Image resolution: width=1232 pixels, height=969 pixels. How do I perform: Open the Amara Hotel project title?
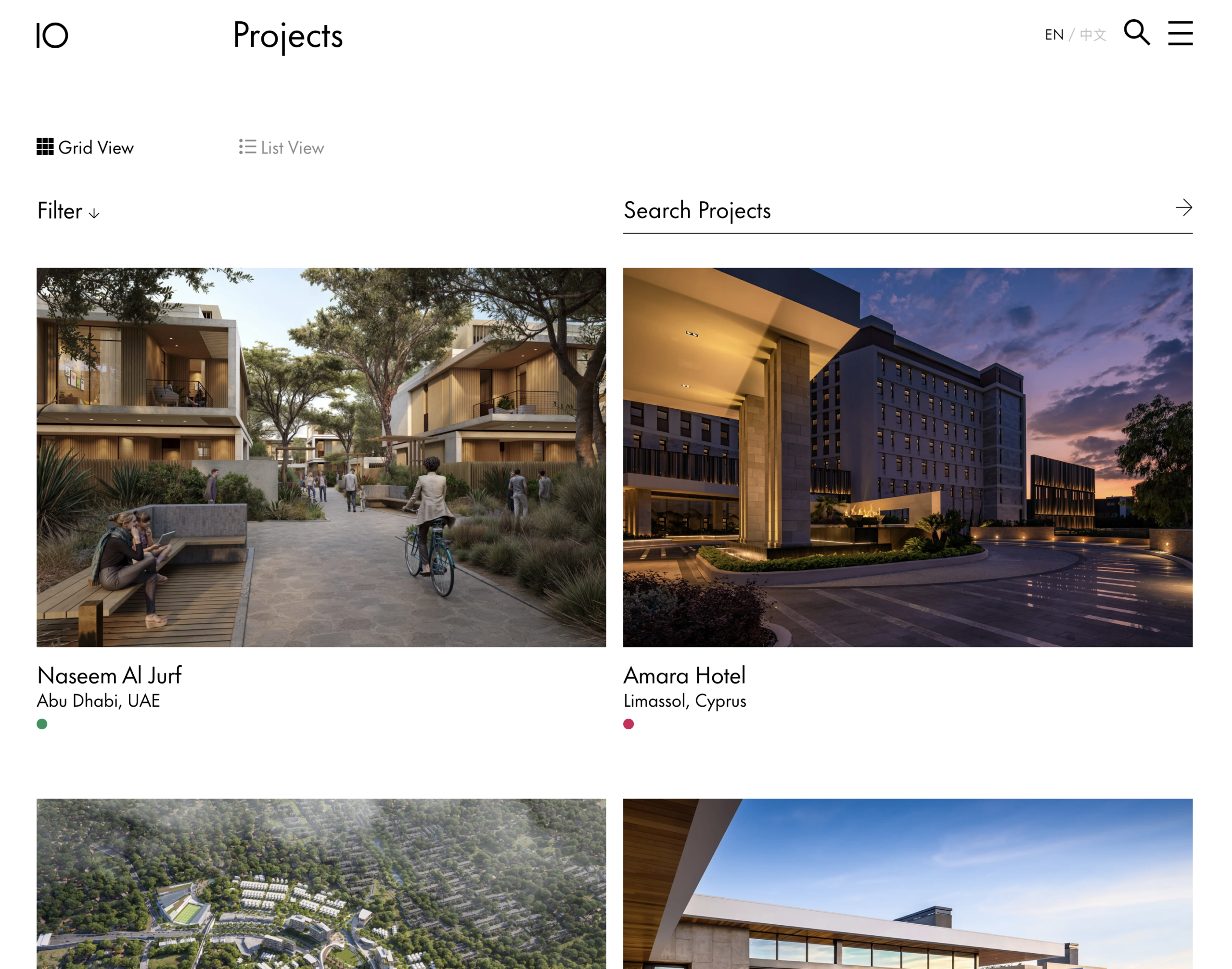pyautogui.click(x=684, y=676)
